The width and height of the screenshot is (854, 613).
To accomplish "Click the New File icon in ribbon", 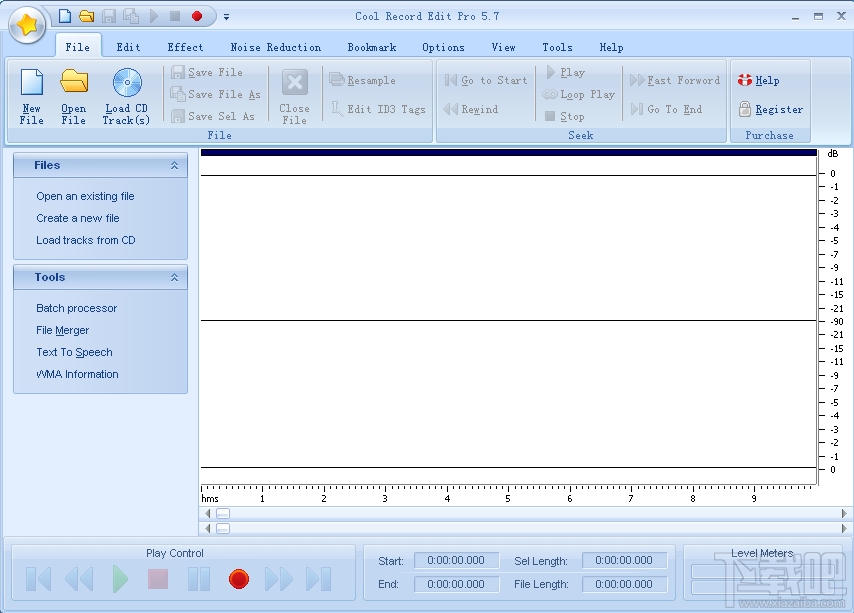I will pyautogui.click(x=32, y=83).
